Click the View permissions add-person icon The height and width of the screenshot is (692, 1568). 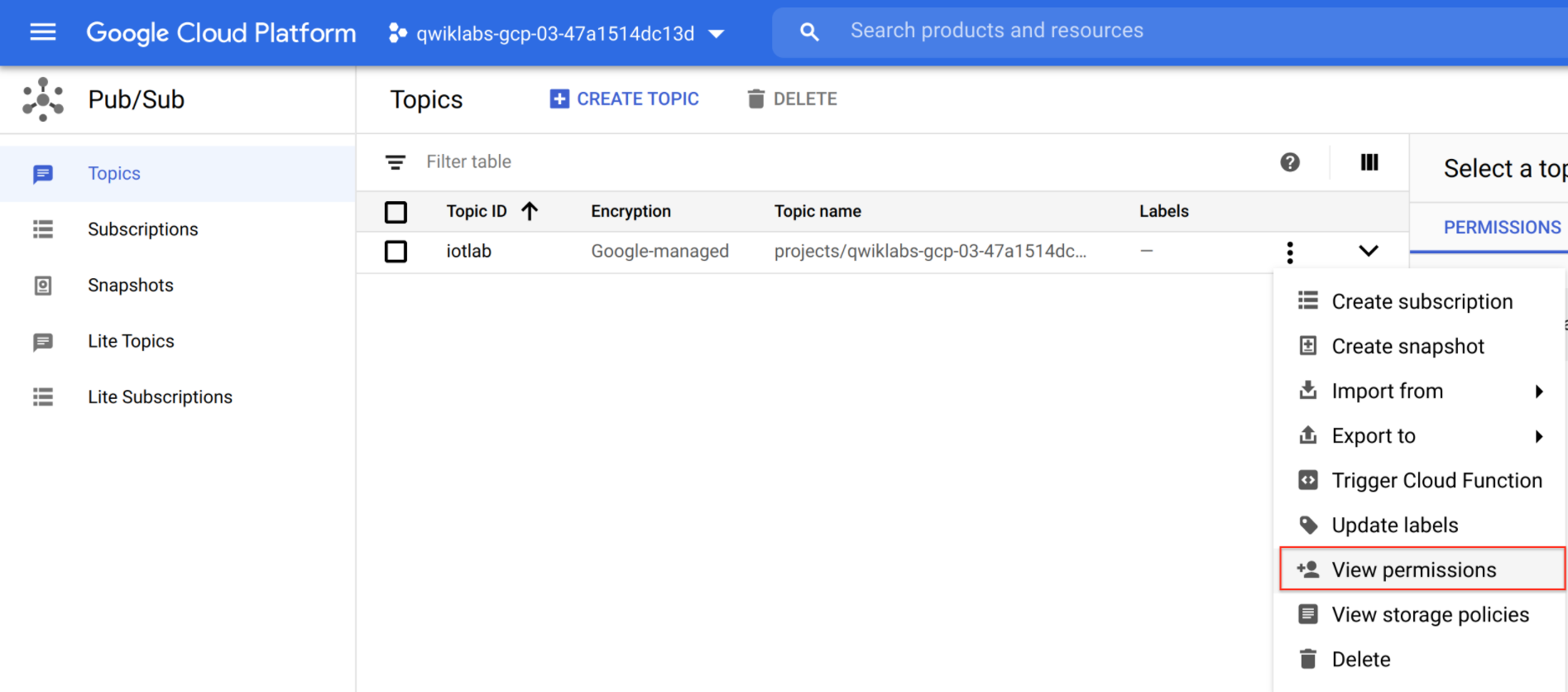1308,569
